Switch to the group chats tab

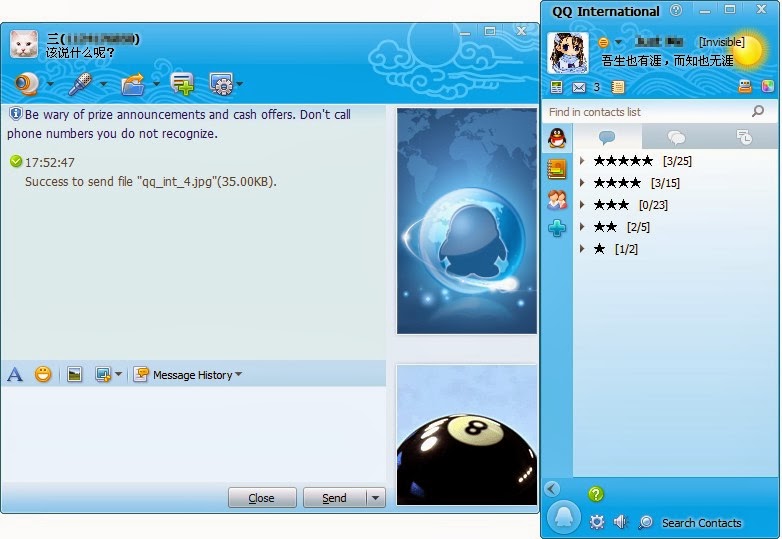pyautogui.click(x=676, y=137)
